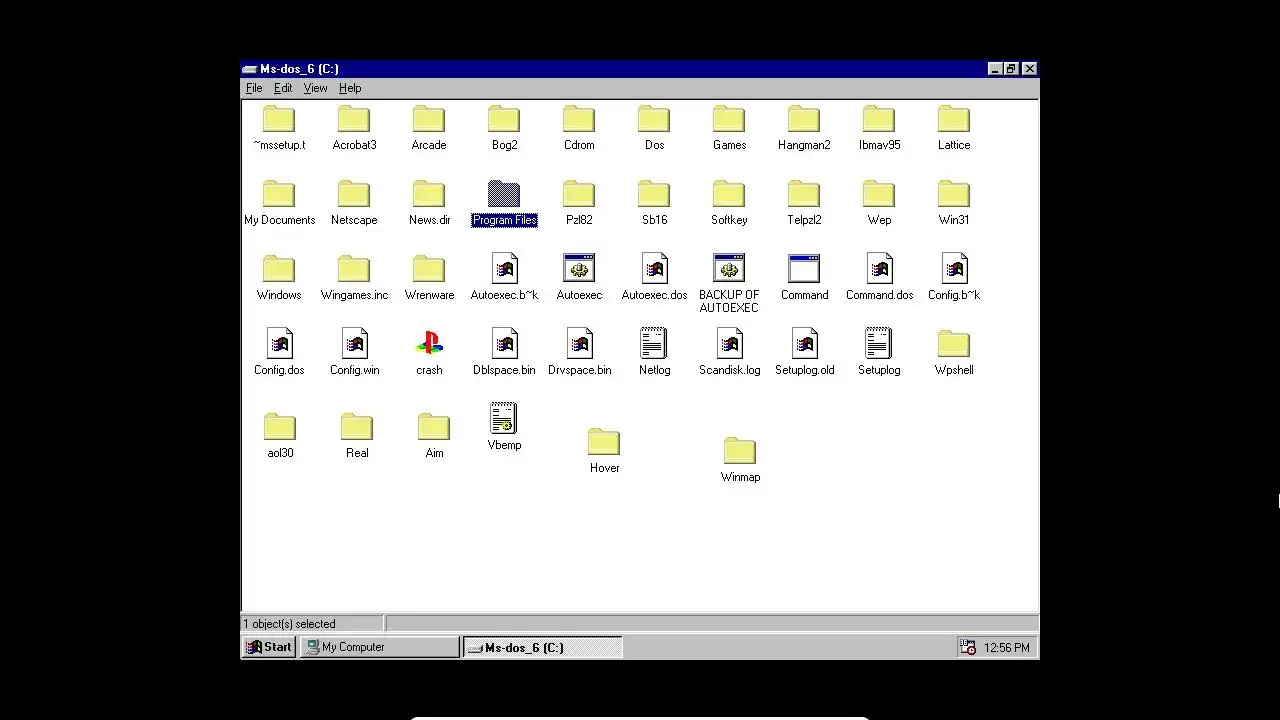Viewport: 1280px width, 720px height.
Task: Select the Hangman2 folder icon
Action: click(804, 119)
